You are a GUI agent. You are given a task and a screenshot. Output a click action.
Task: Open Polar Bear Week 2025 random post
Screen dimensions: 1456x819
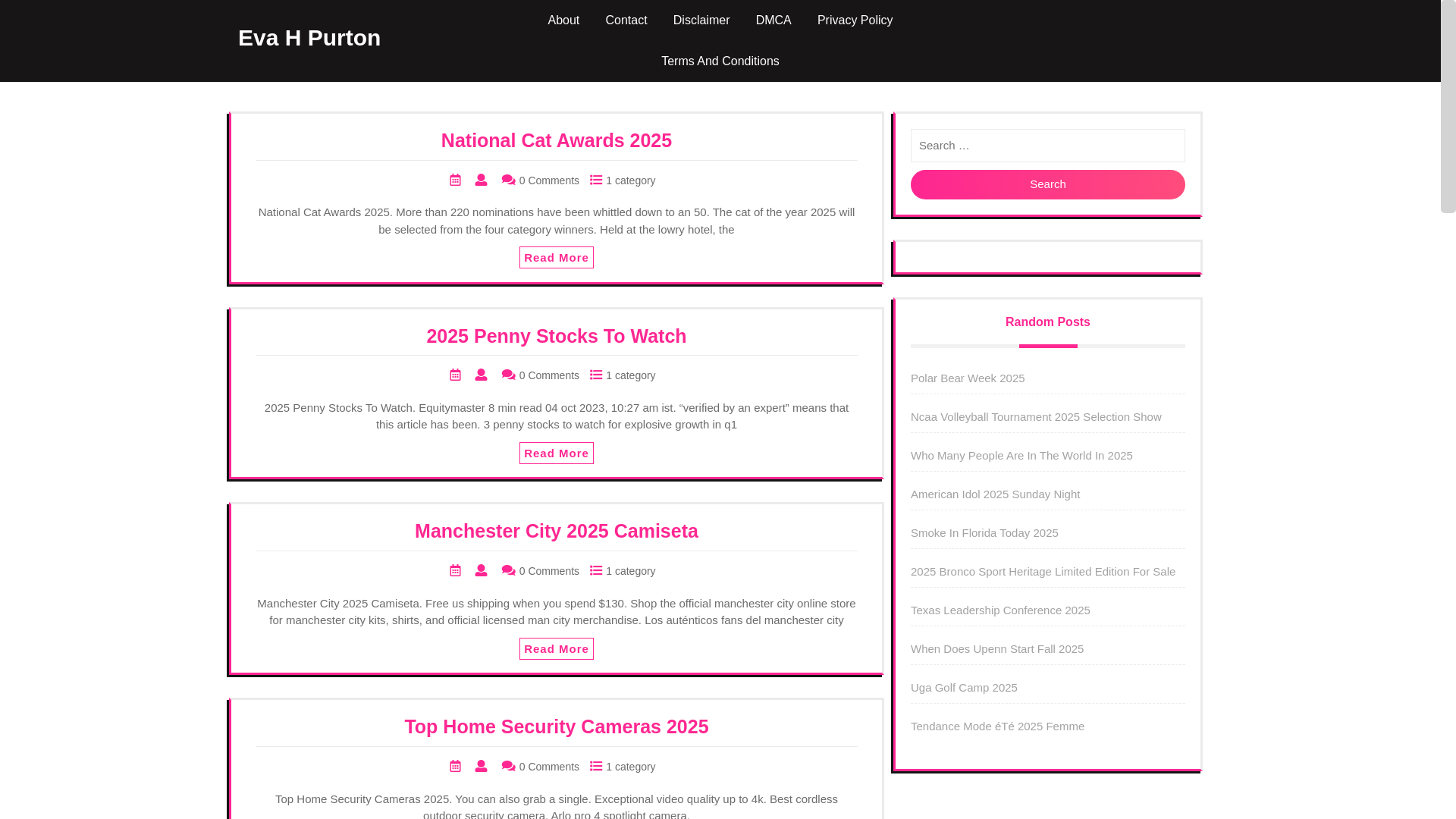tap(968, 378)
